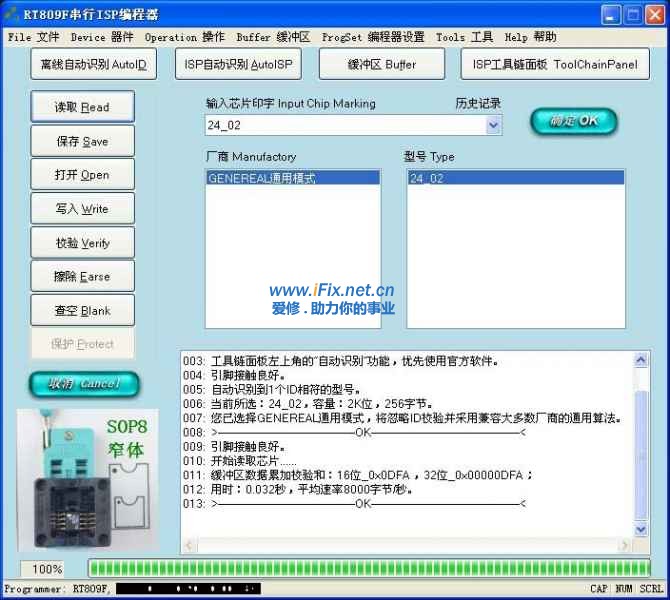Minimize the RT809F programmer window
670x600 pixels.
(x=611, y=15)
